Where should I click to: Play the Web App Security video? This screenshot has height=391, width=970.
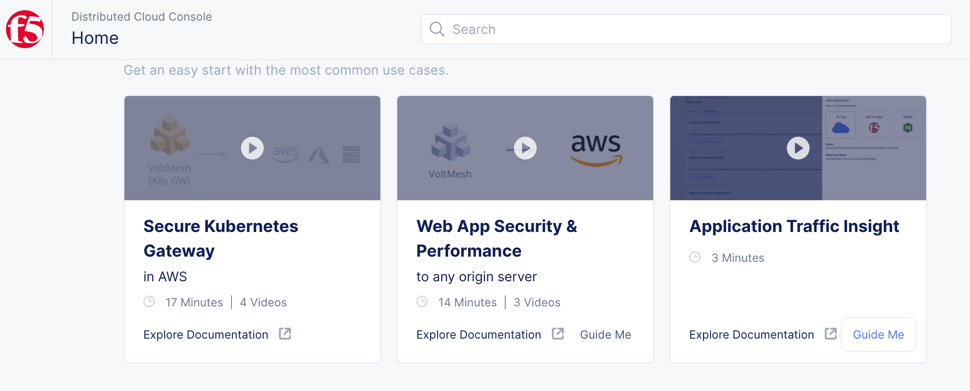[525, 148]
